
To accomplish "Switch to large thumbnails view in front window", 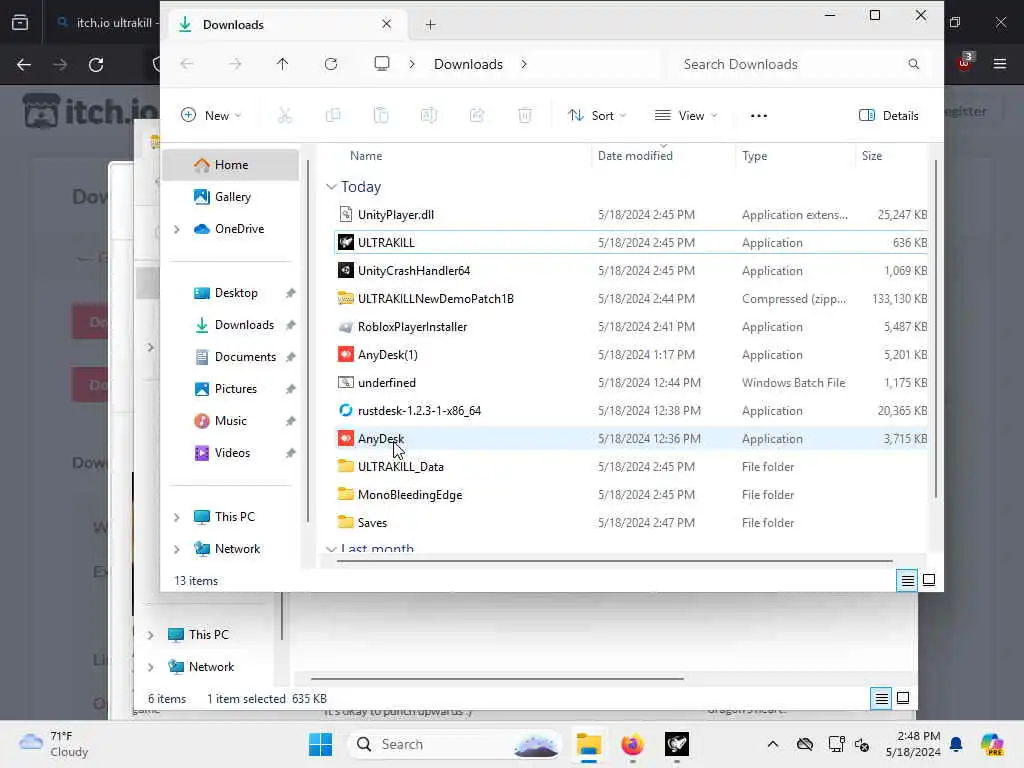I will [929, 580].
